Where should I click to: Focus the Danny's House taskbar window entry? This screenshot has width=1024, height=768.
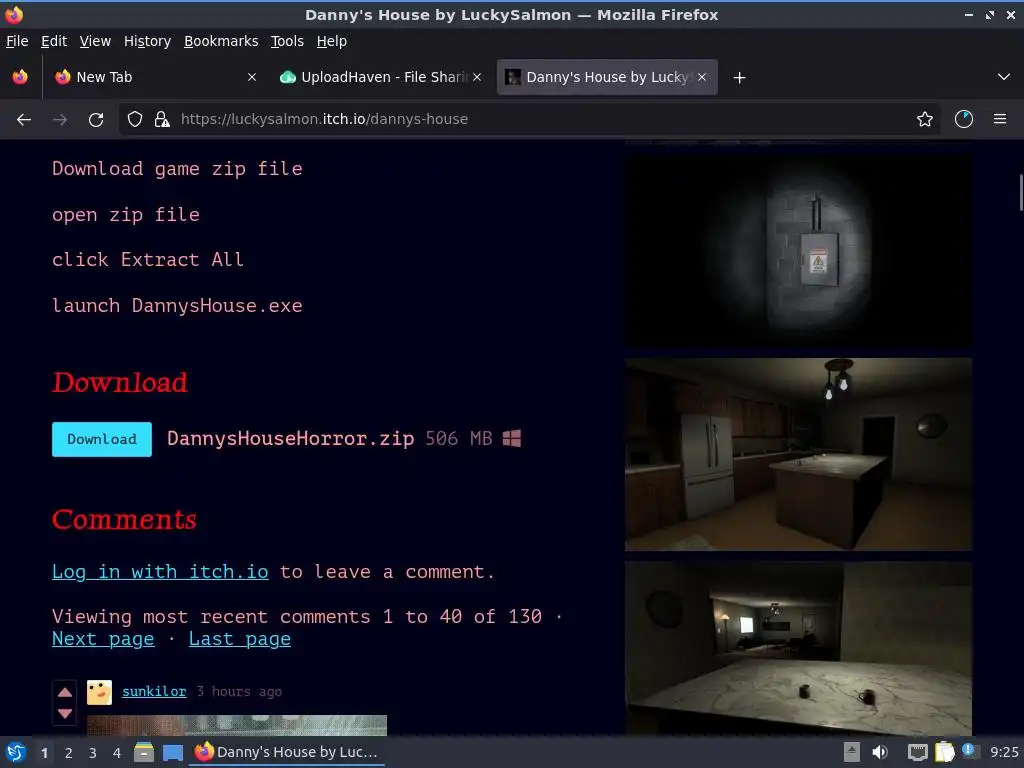tap(287, 752)
